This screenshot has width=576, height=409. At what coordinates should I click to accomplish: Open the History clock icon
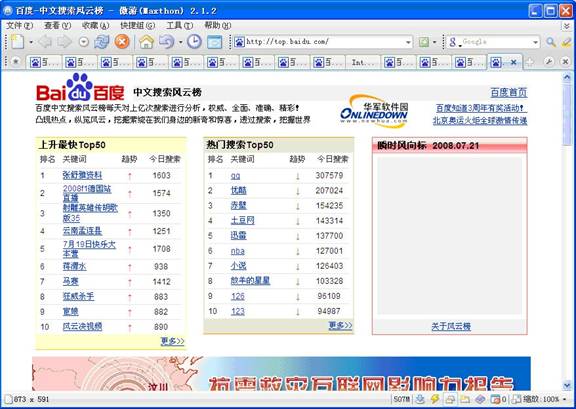[x=194, y=42]
